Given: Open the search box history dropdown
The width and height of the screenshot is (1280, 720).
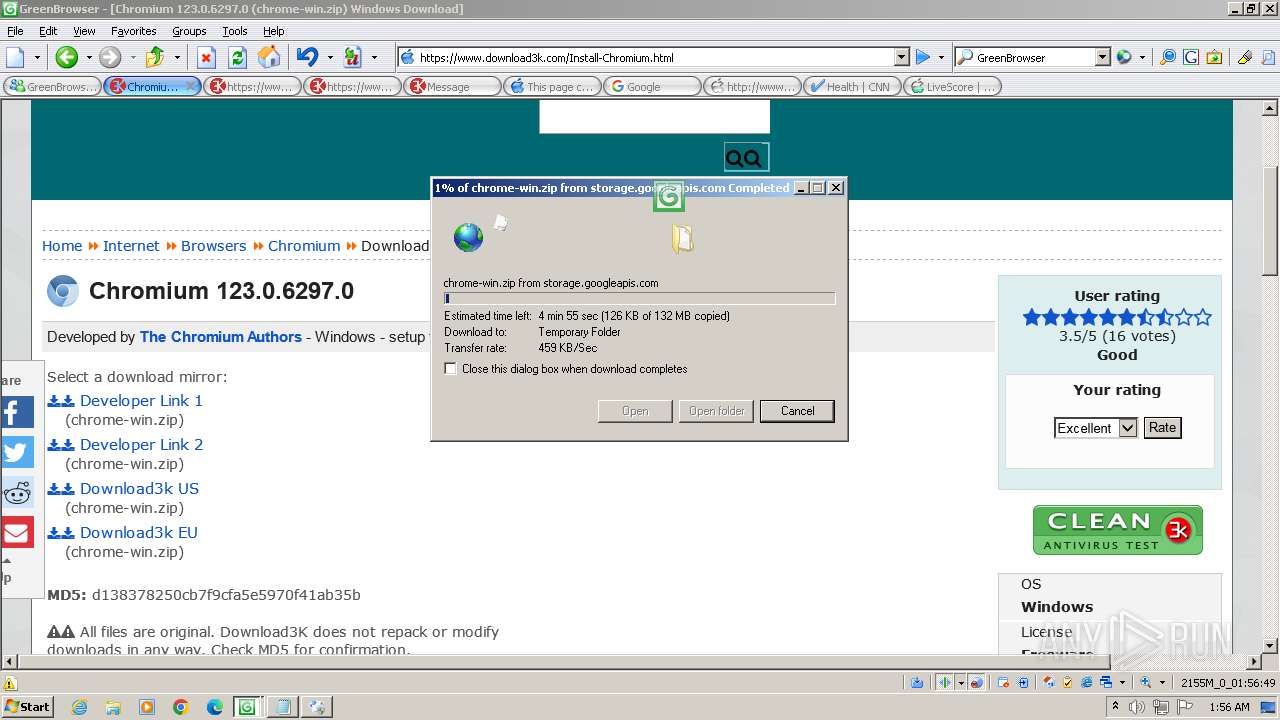Looking at the screenshot, I should point(1103,57).
